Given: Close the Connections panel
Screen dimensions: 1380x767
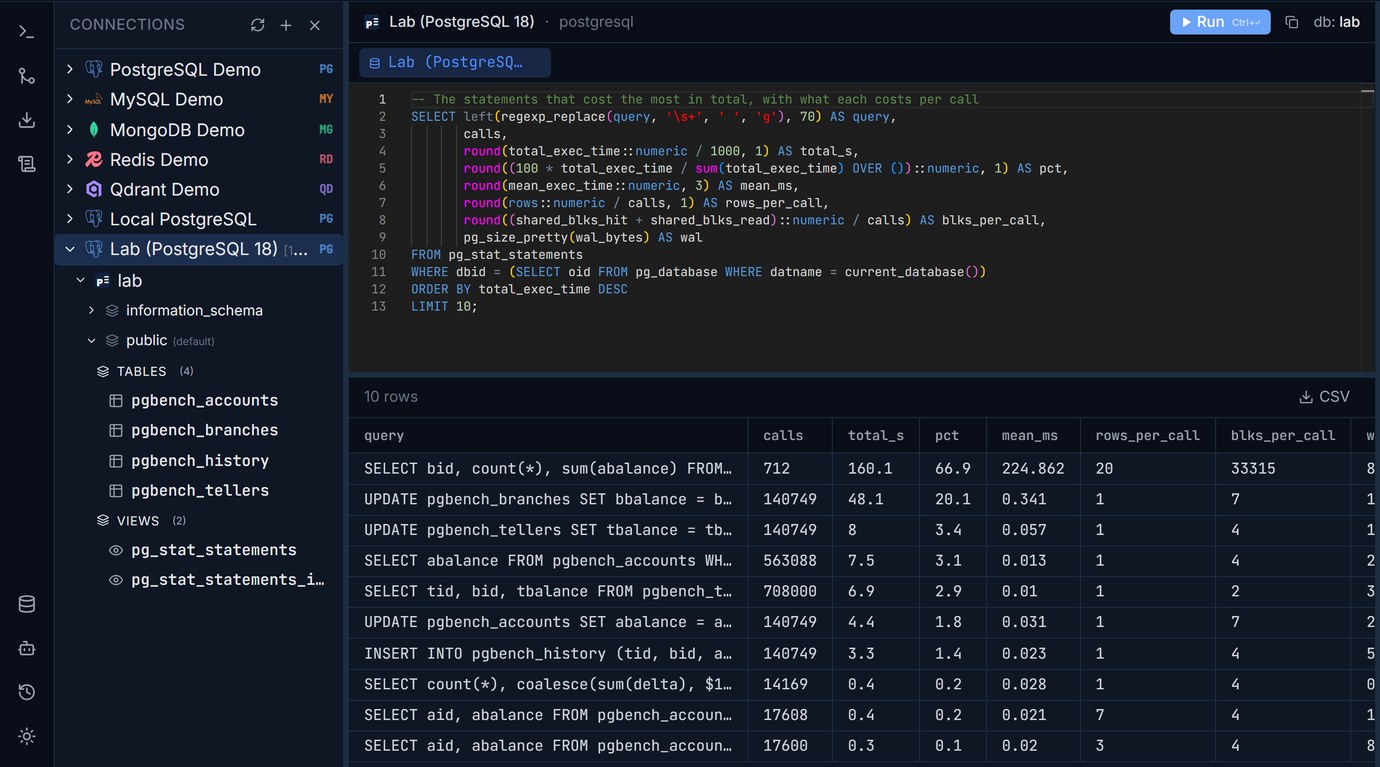Looking at the screenshot, I should [315, 25].
